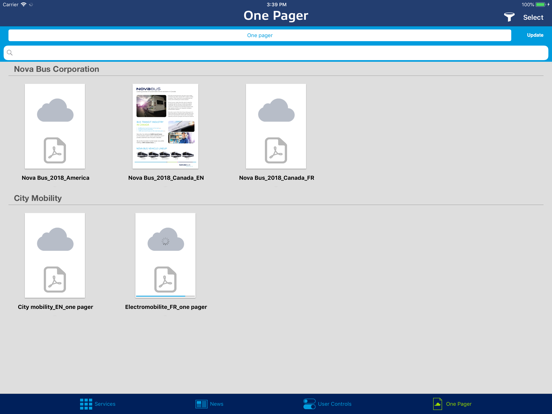Switch to the One Pager tab

pos(452,404)
